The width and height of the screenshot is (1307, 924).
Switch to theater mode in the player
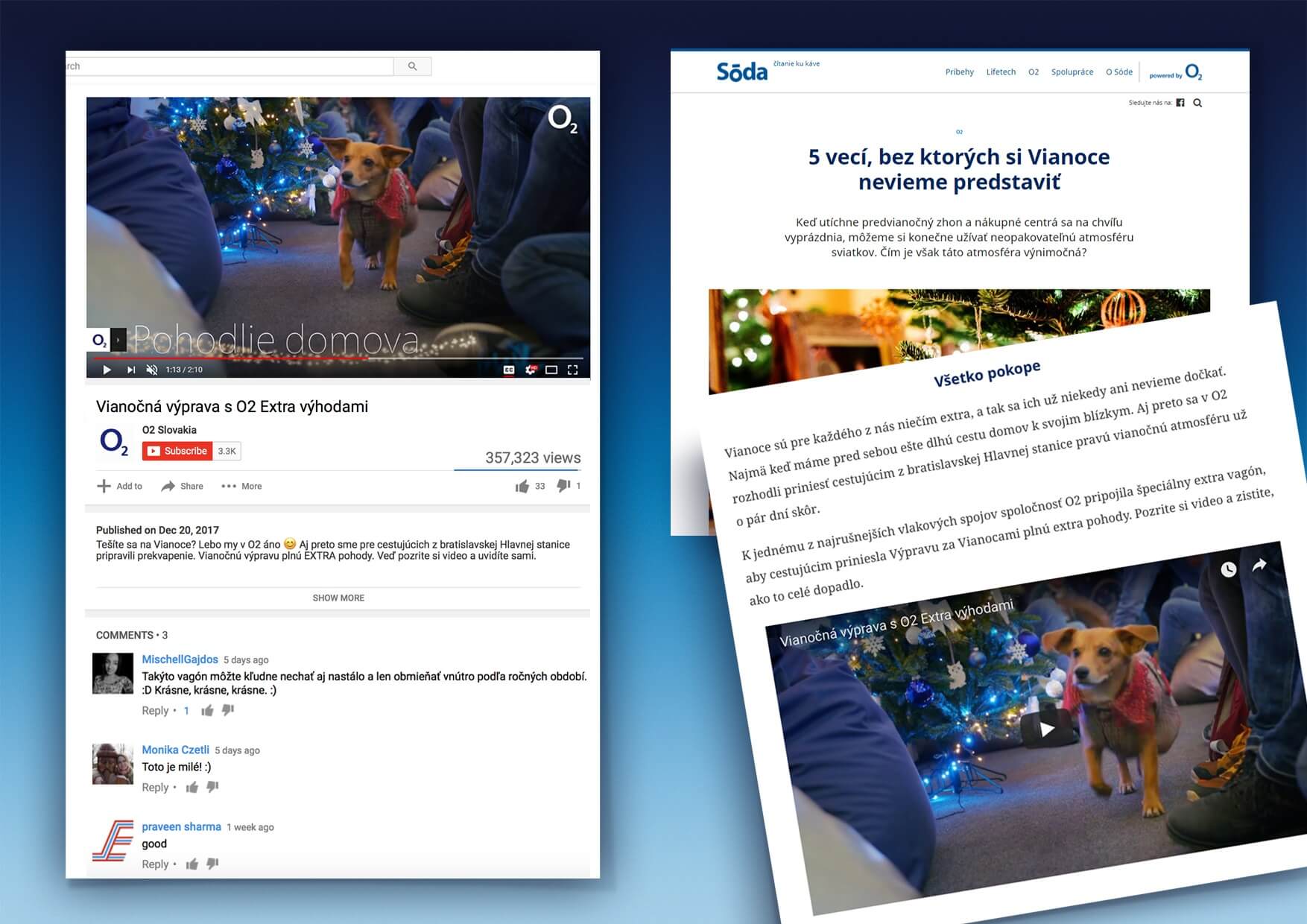(x=551, y=370)
